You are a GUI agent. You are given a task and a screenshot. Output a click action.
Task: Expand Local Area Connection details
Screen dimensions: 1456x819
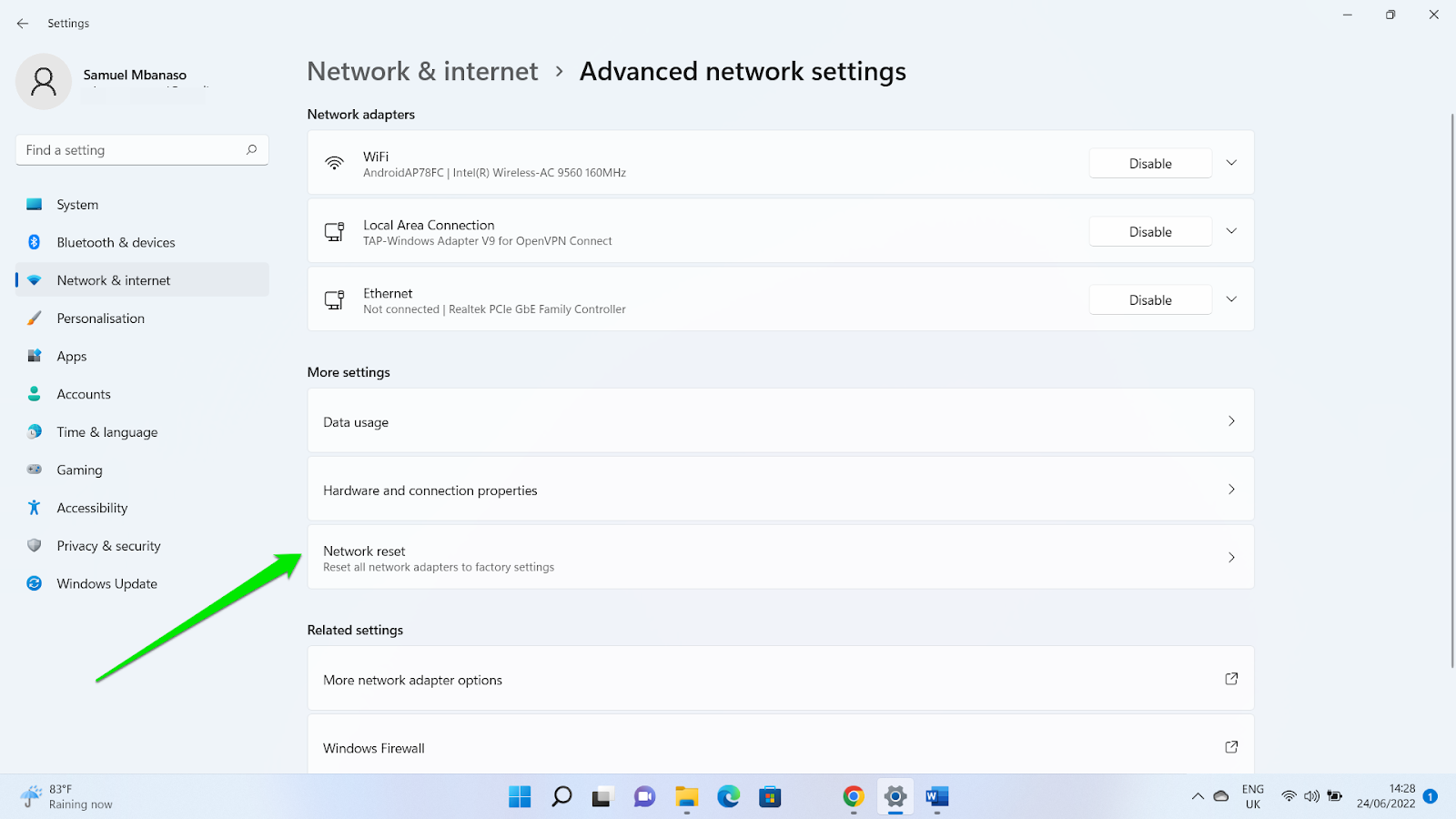point(1231,231)
